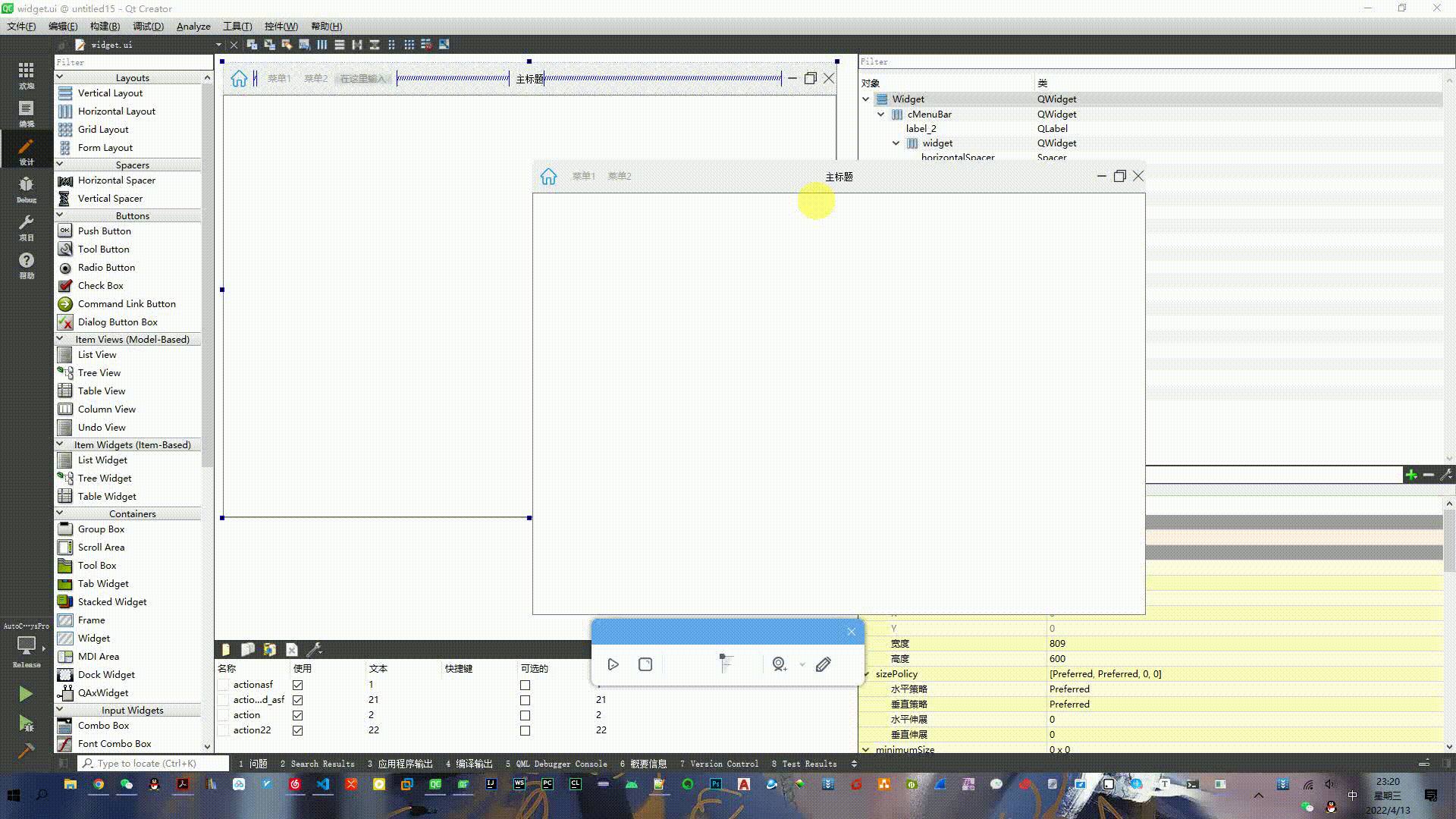
Task: Apply grid layout from toolbar
Action: [x=409, y=45]
